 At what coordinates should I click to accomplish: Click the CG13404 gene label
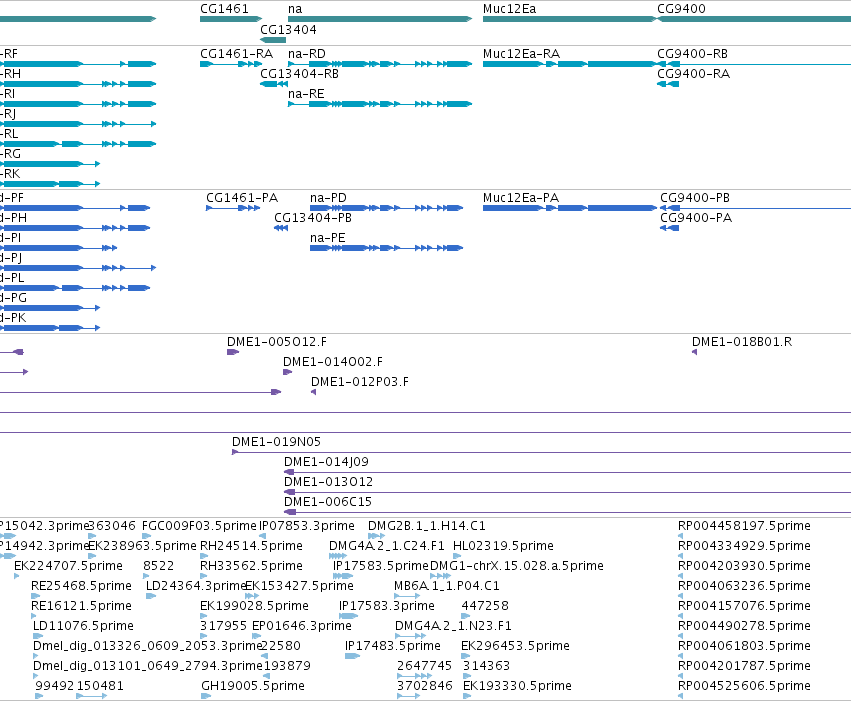[288, 29]
